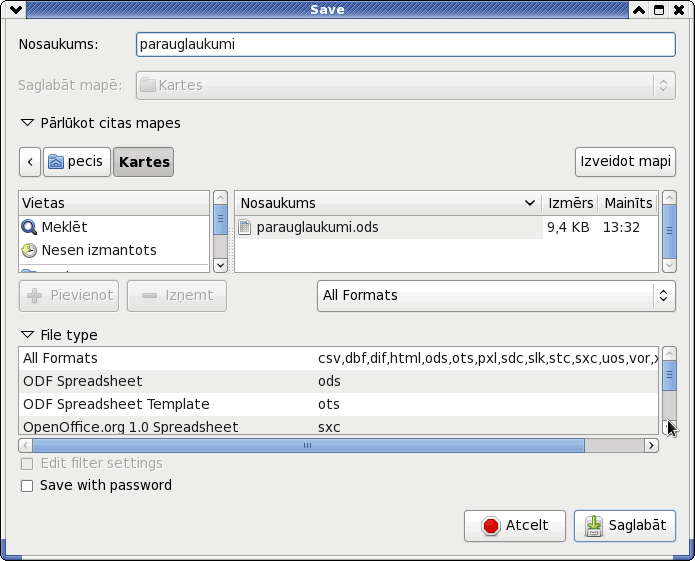Viewport: 695px width, 561px height.
Task: Maximize the Save dialog window
Action: (659, 10)
